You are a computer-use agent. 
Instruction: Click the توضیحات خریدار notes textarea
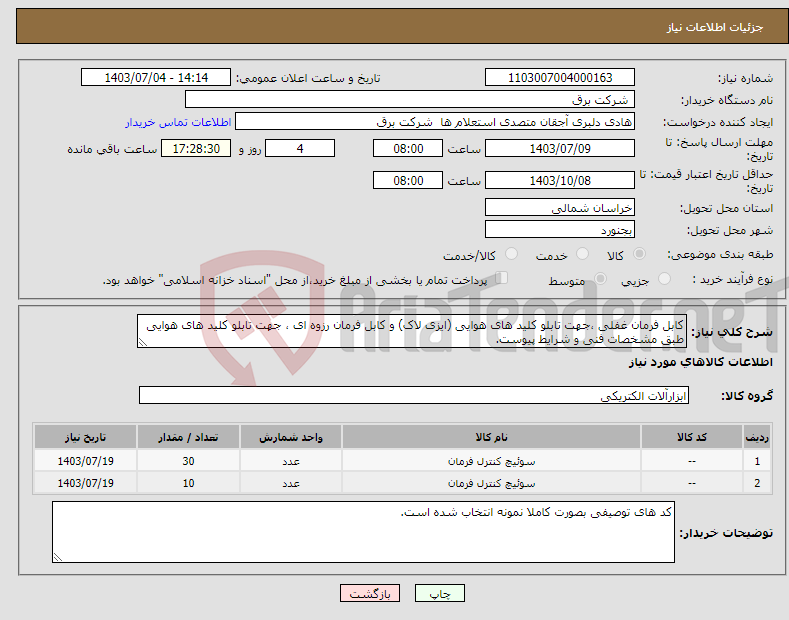(363, 532)
